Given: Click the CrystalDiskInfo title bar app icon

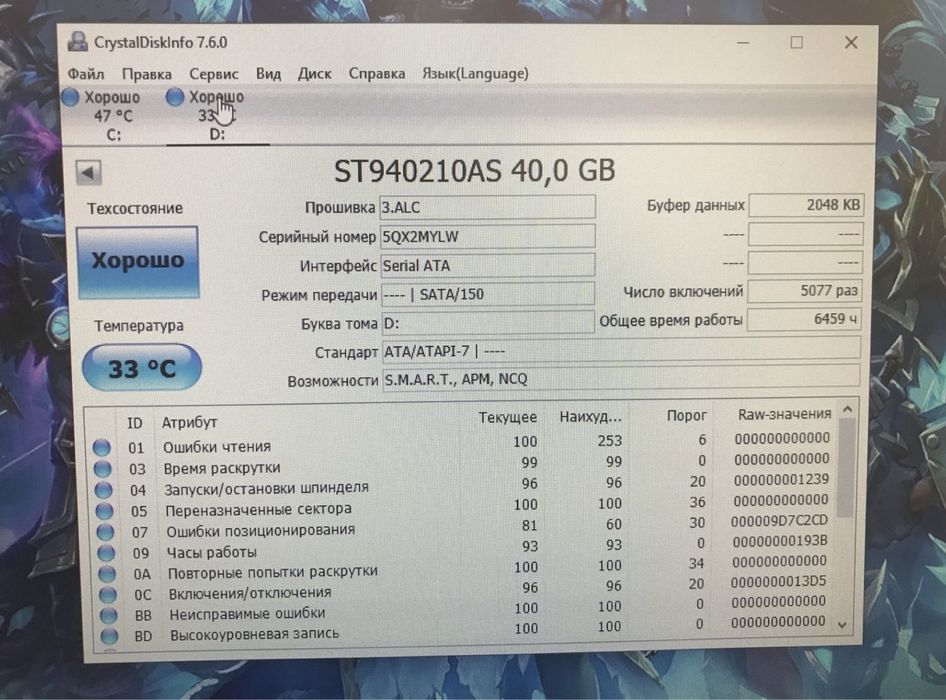Looking at the screenshot, I should coord(77,42).
